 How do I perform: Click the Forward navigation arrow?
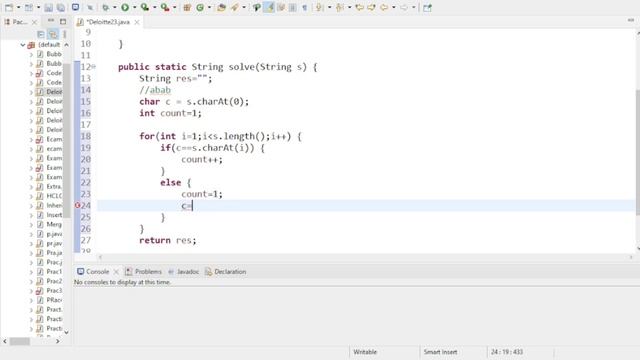pyautogui.click(x=404, y=7)
